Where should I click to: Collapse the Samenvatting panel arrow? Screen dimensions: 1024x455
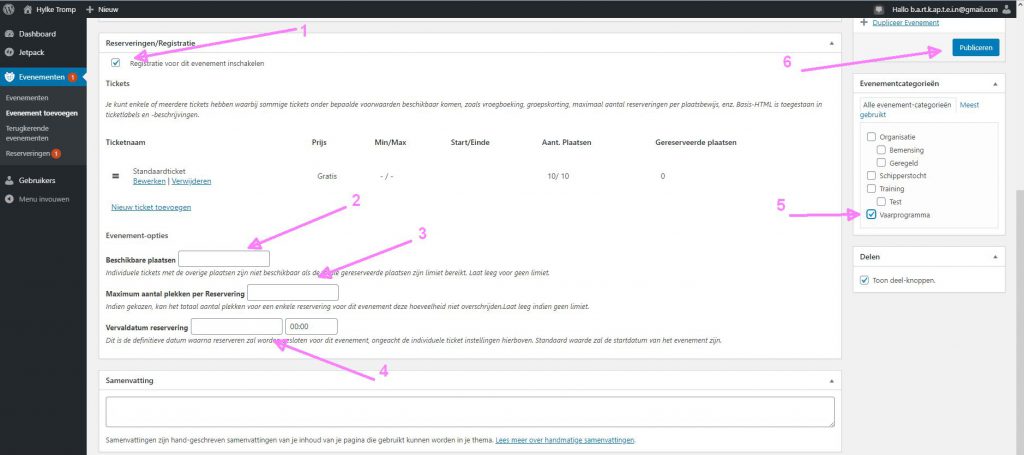click(831, 381)
